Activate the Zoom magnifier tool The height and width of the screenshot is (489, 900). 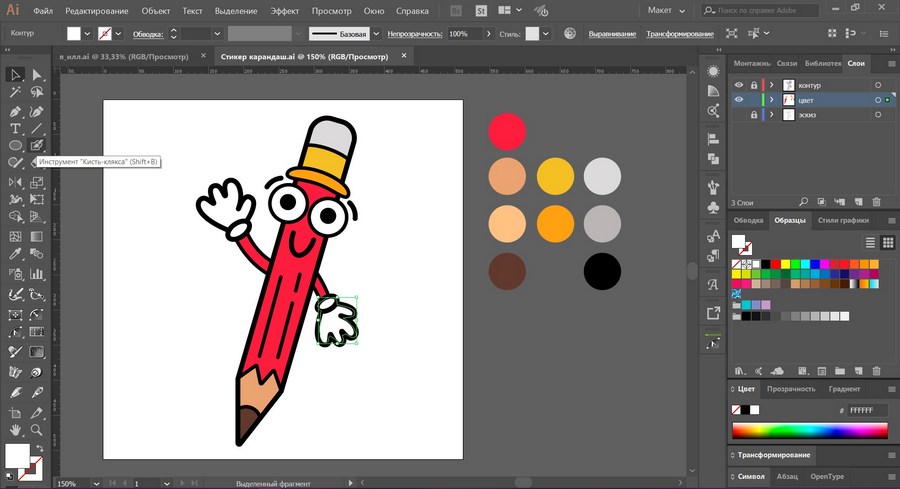[37, 429]
